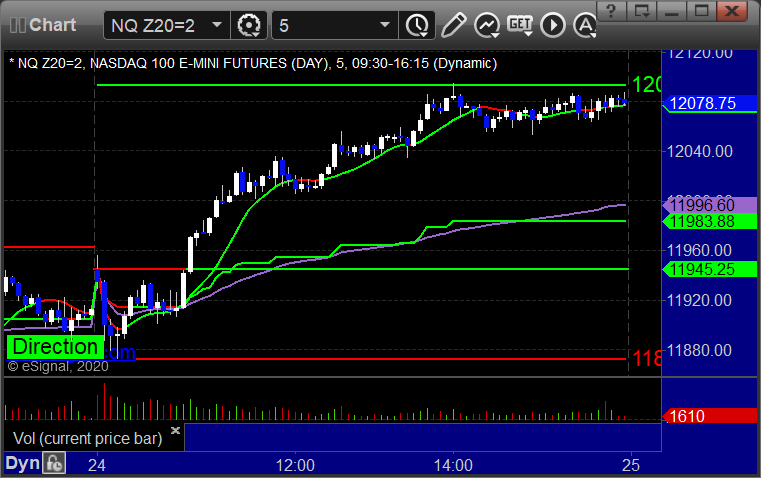Image resolution: width=761 pixels, height=478 pixels.
Task: Start bar replay with the play icon
Action: [553, 25]
